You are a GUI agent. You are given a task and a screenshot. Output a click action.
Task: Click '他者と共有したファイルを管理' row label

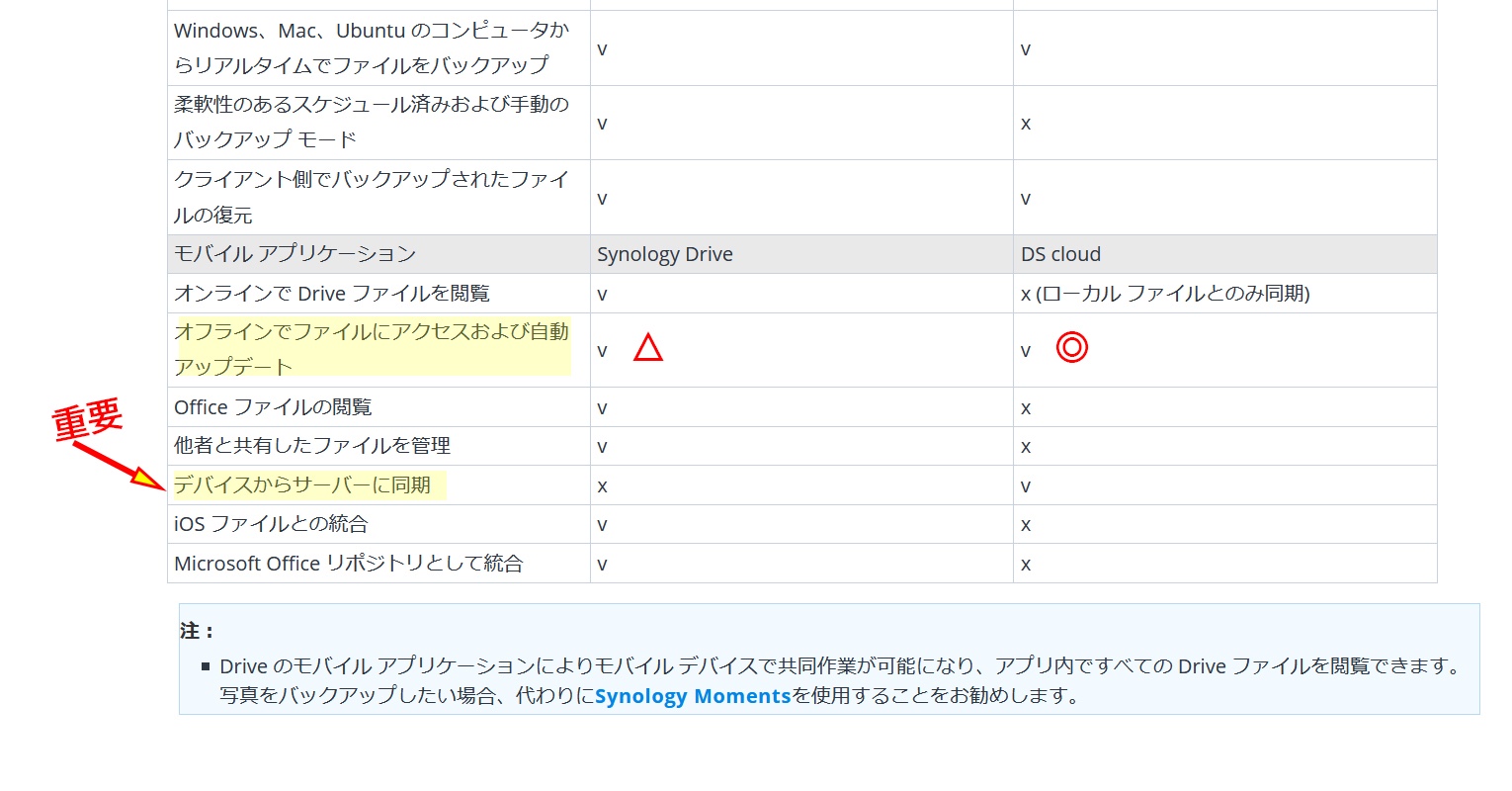tap(312, 446)
